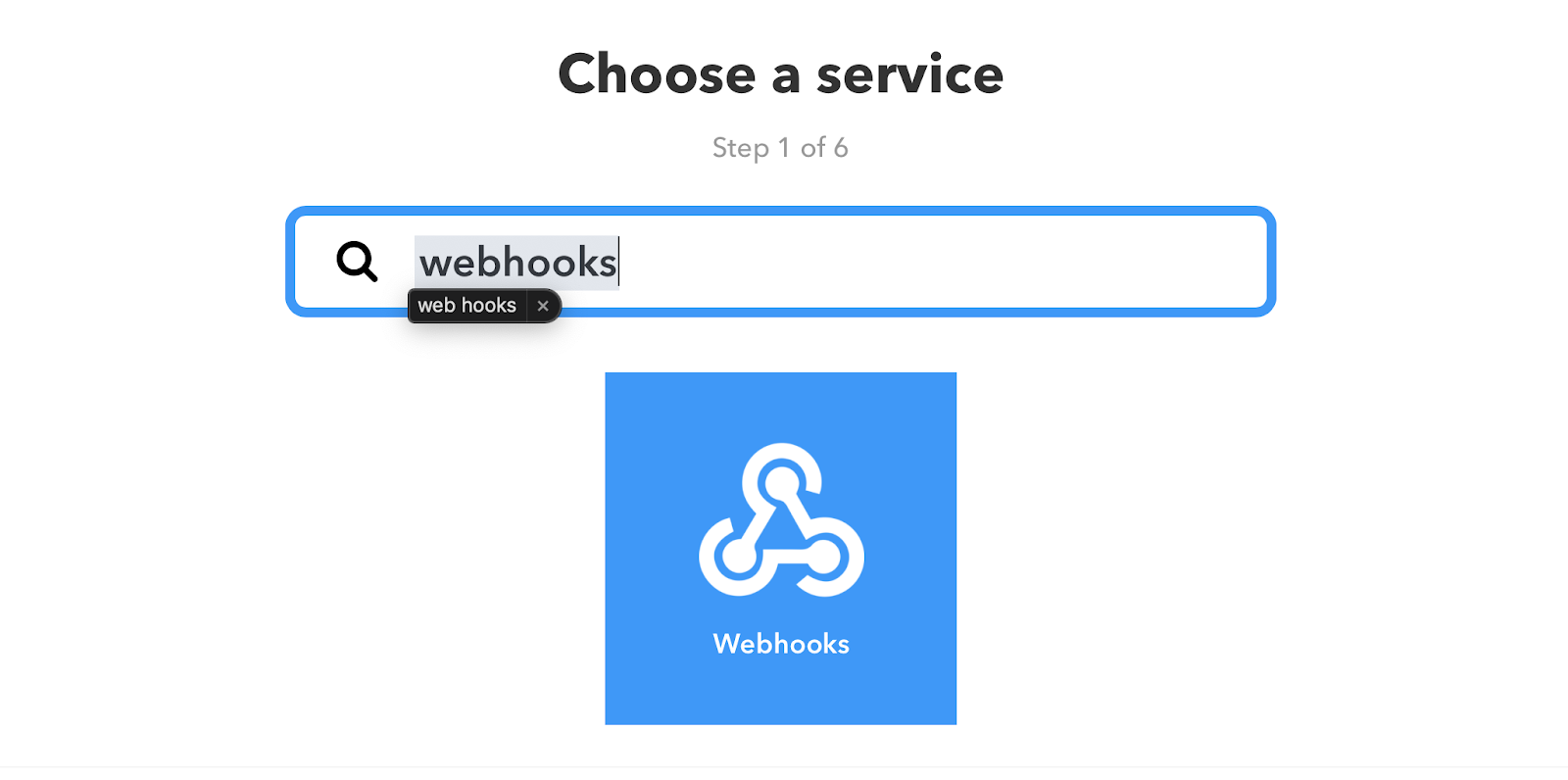Place cursor at end of search box

[941, 262]
